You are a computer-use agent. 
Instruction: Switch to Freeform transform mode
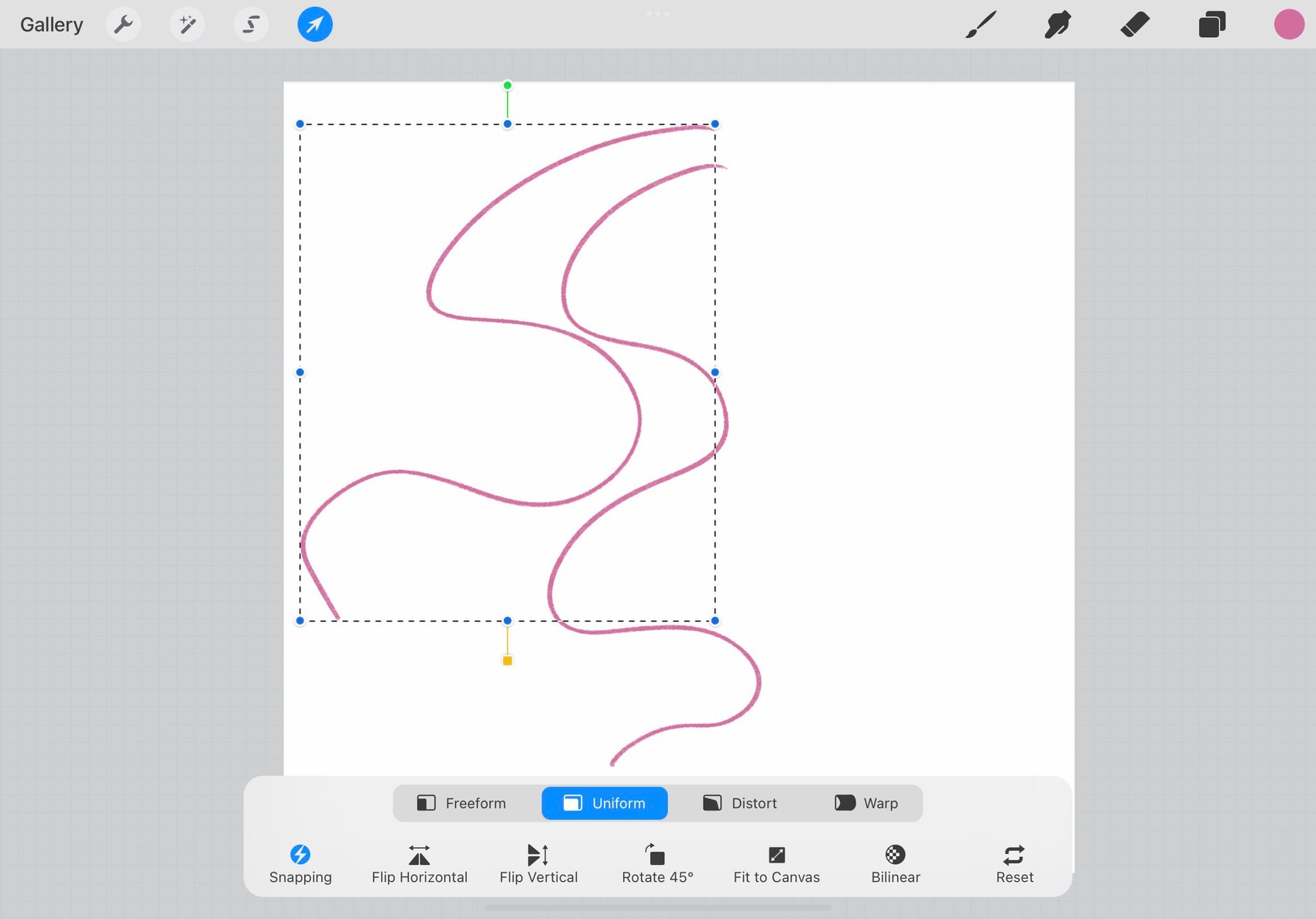pyautogui.click(x=461, y=803)
